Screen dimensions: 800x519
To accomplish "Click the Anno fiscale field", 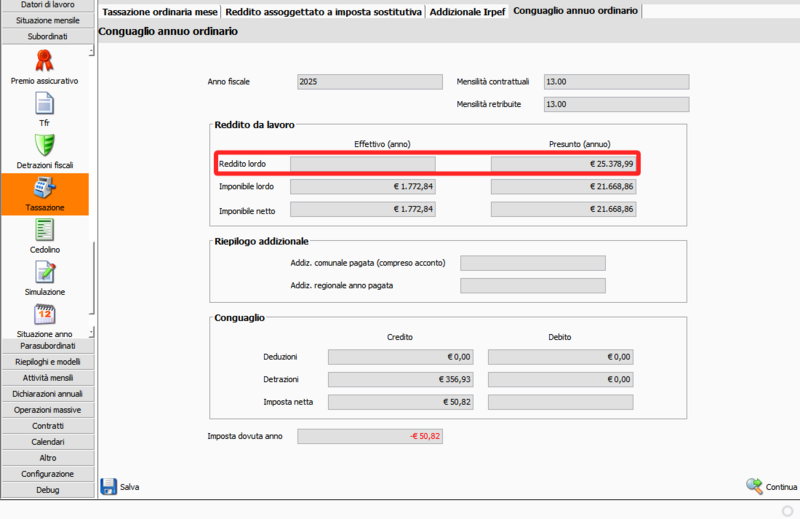I will (369, 82).
